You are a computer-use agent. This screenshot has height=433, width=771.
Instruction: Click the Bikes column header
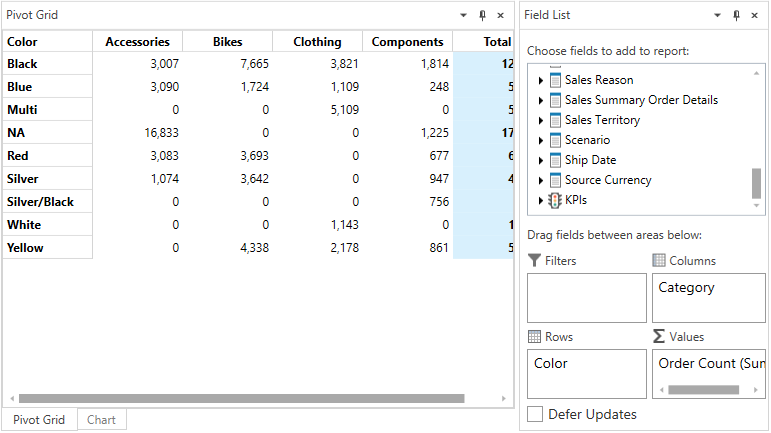point(228,42)
